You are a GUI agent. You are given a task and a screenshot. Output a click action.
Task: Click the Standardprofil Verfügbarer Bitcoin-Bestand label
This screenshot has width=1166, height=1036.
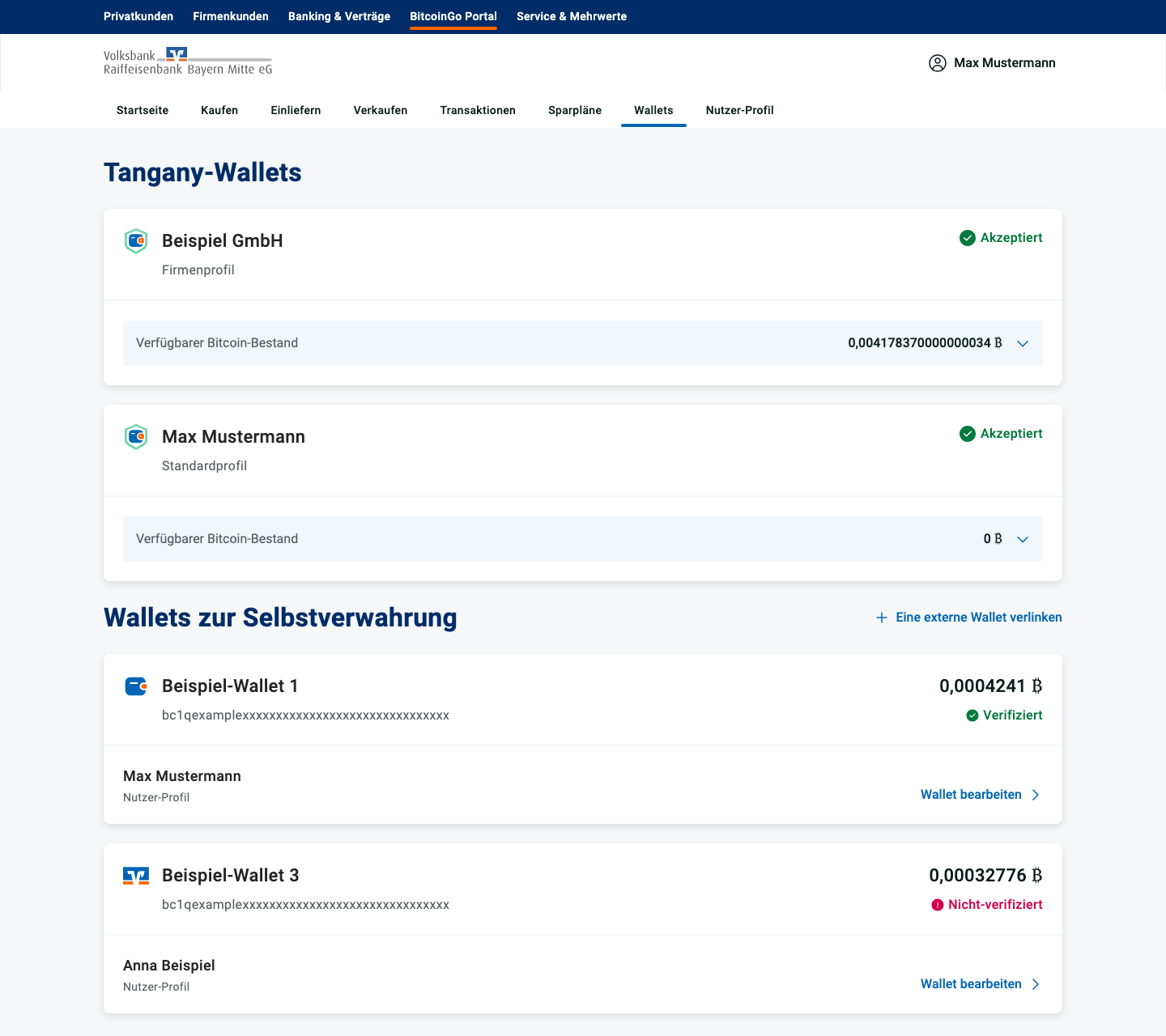pyautogui.click(x=217, y=539)
